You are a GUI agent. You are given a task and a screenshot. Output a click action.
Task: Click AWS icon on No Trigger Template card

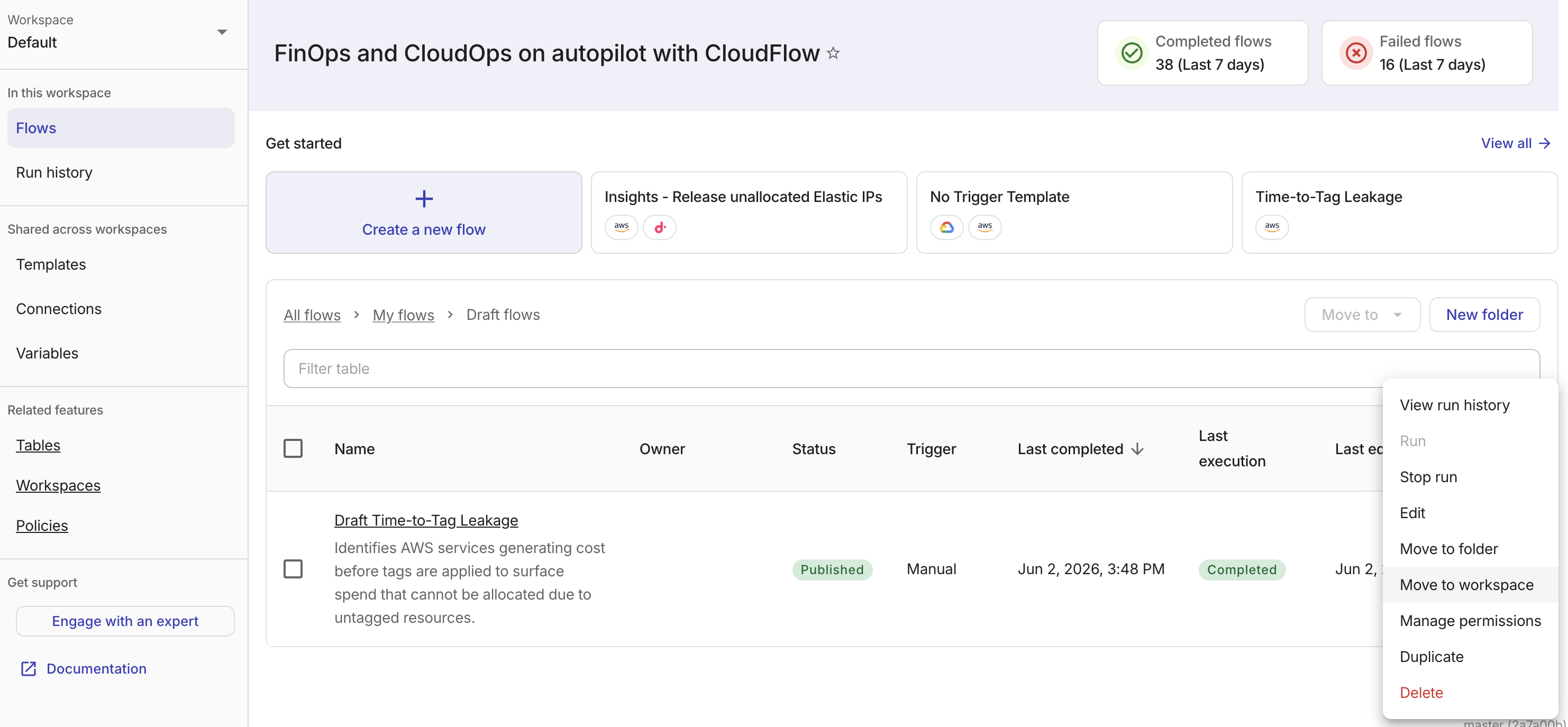pos(985,227)
